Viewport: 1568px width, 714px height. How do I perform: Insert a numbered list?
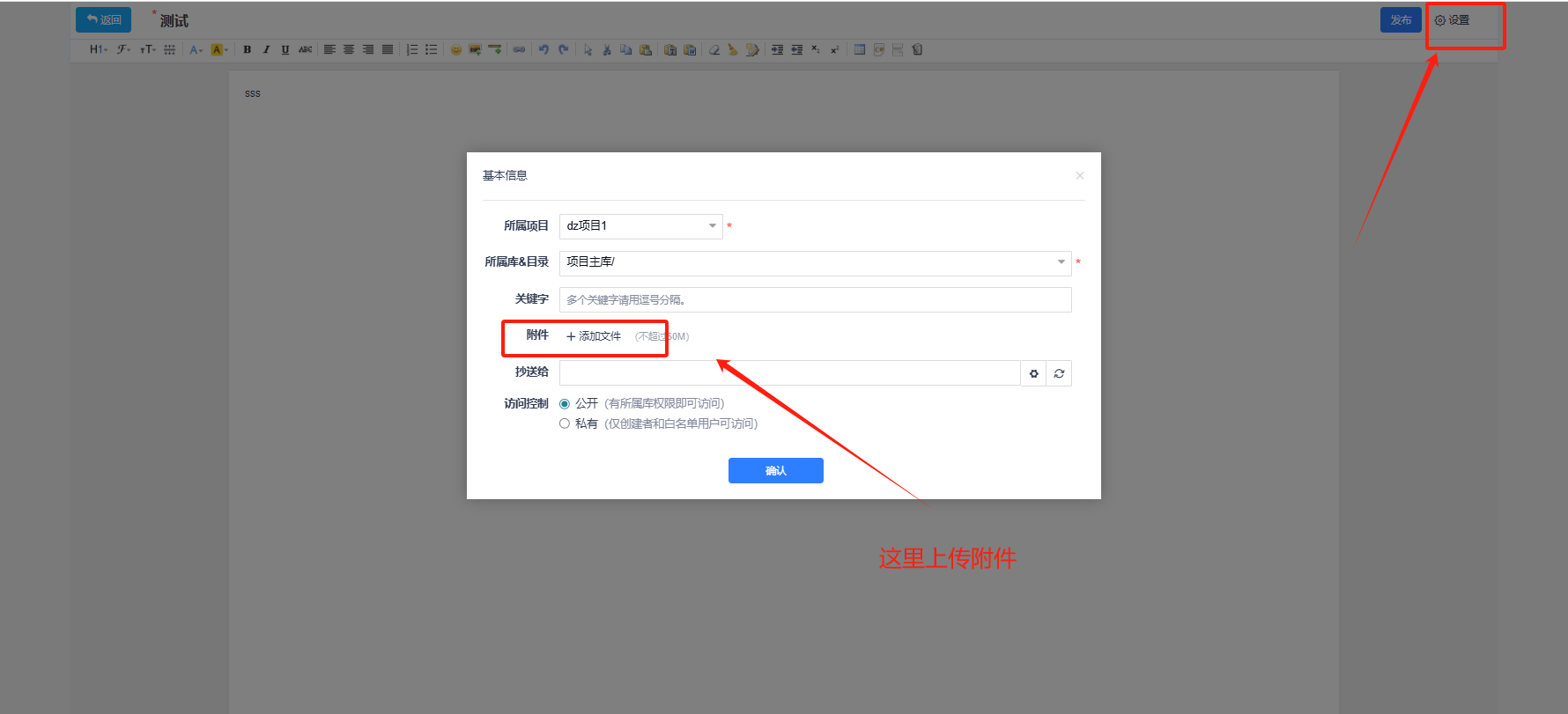point(412,50)
